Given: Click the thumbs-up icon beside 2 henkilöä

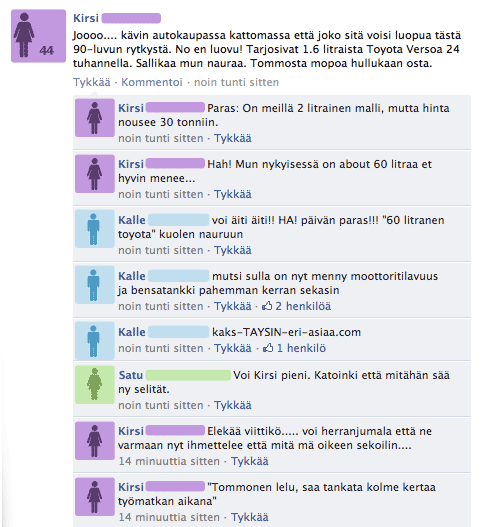Looking at the screenshot, I should 267,306.
